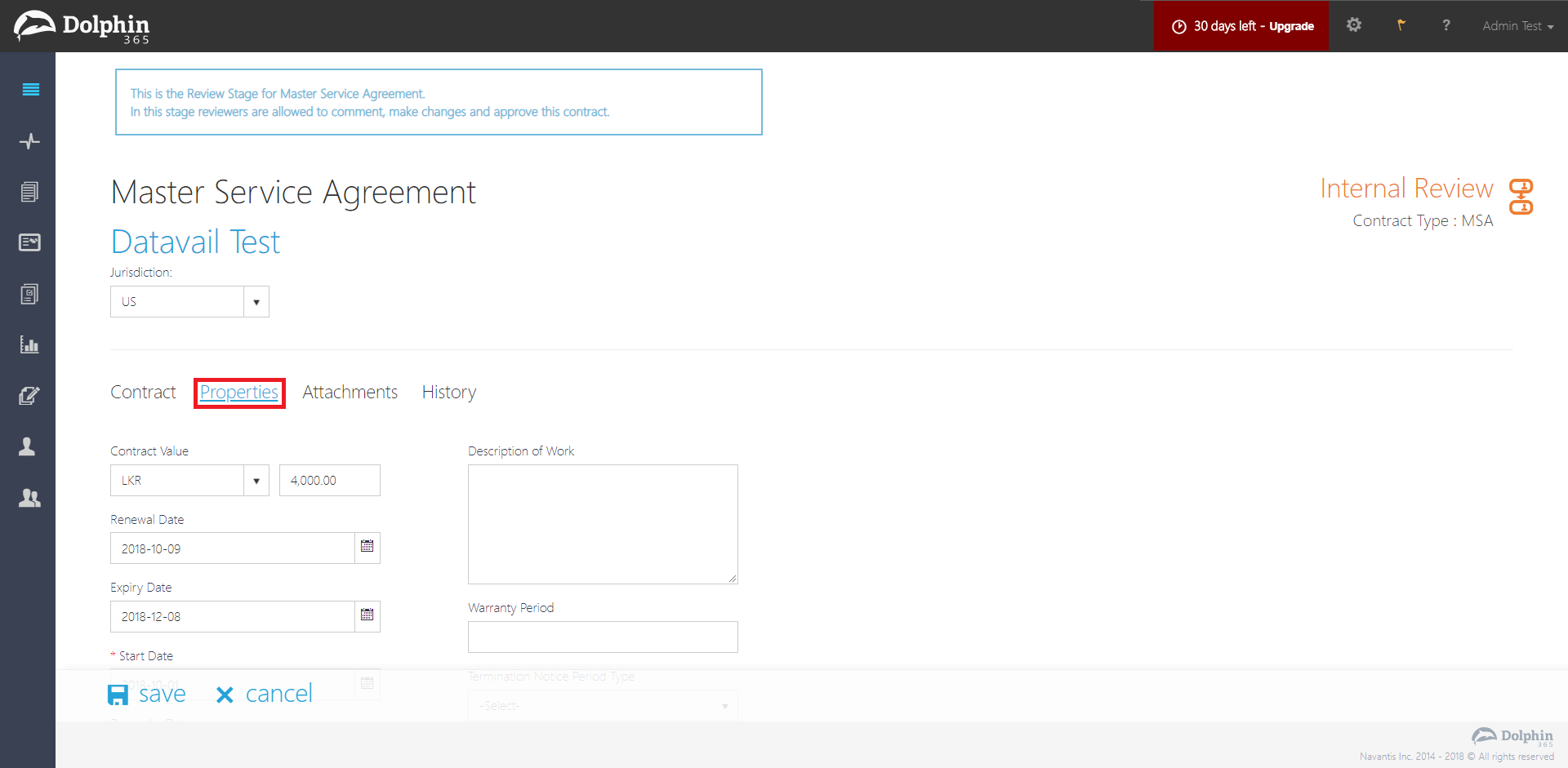This screenshot has width=1568, height=768.
Task: Click the save button text
Action: tap(163, 694)
